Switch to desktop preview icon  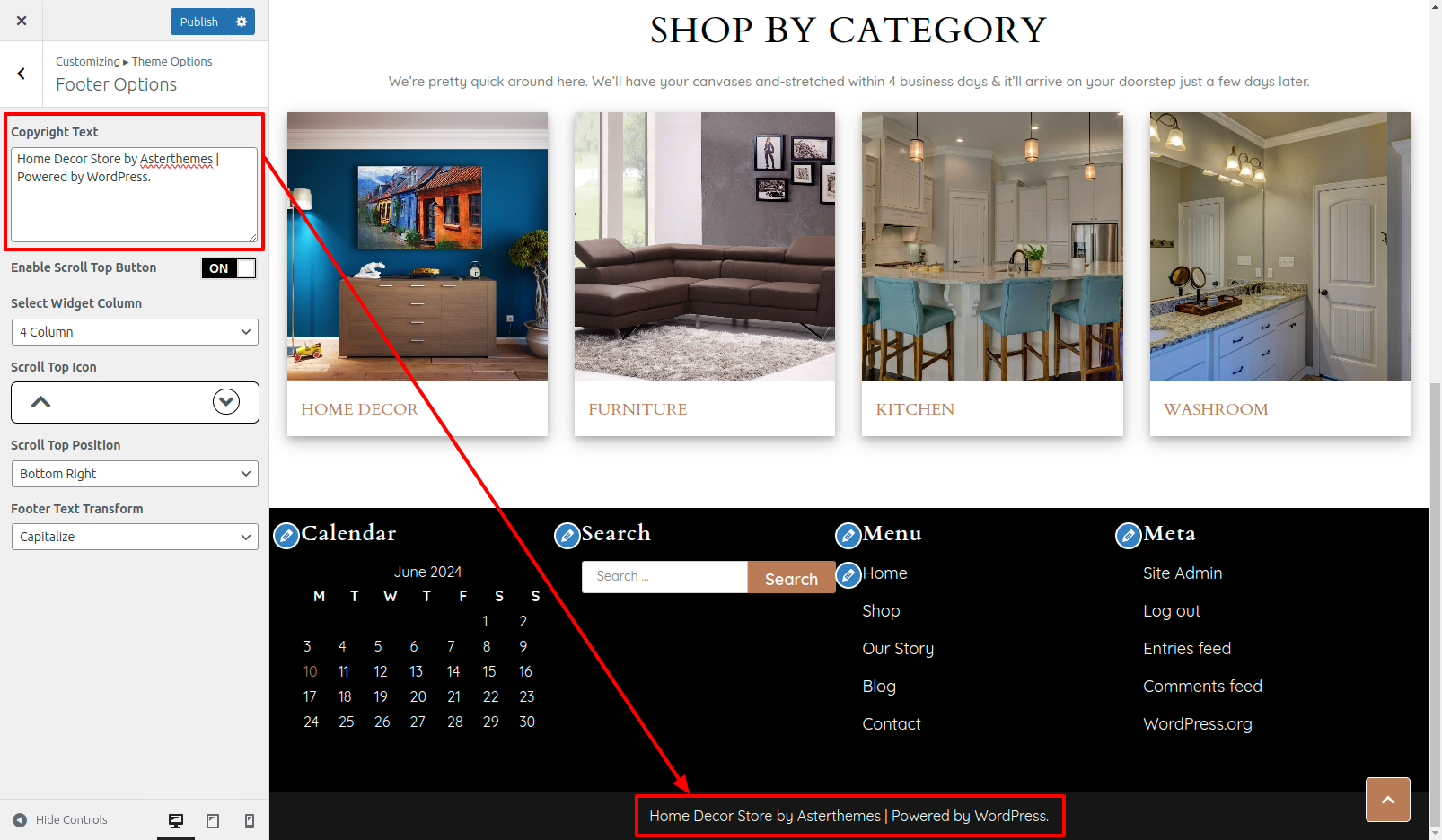click(176, 820)
